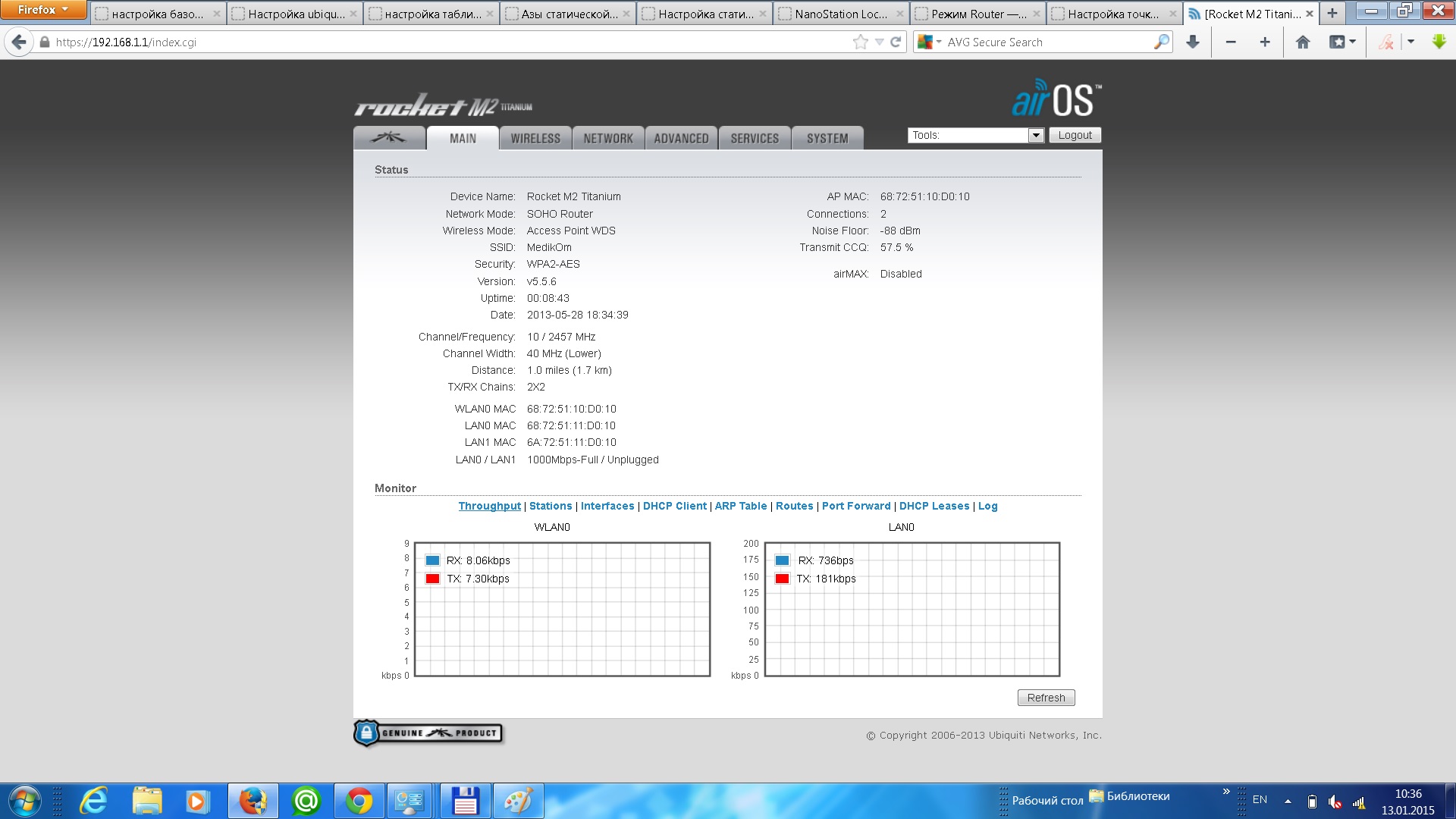Viewport: 1456px width, 819px height.
Task: Click the Logout button
Action: point(1075,135)
